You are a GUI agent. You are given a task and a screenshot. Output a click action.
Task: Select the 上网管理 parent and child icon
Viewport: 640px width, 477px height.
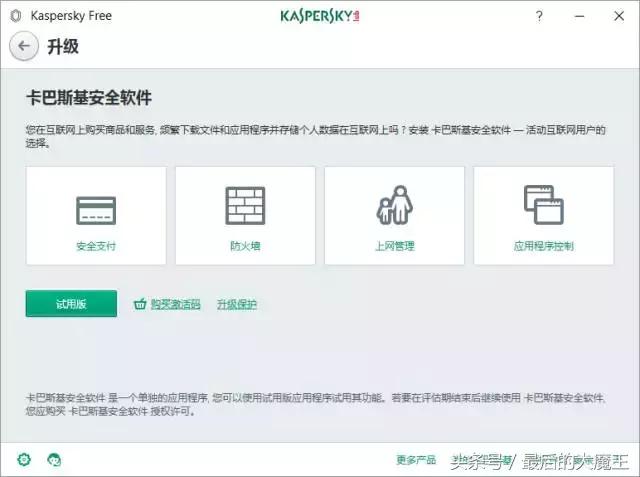tap(394, 205)
